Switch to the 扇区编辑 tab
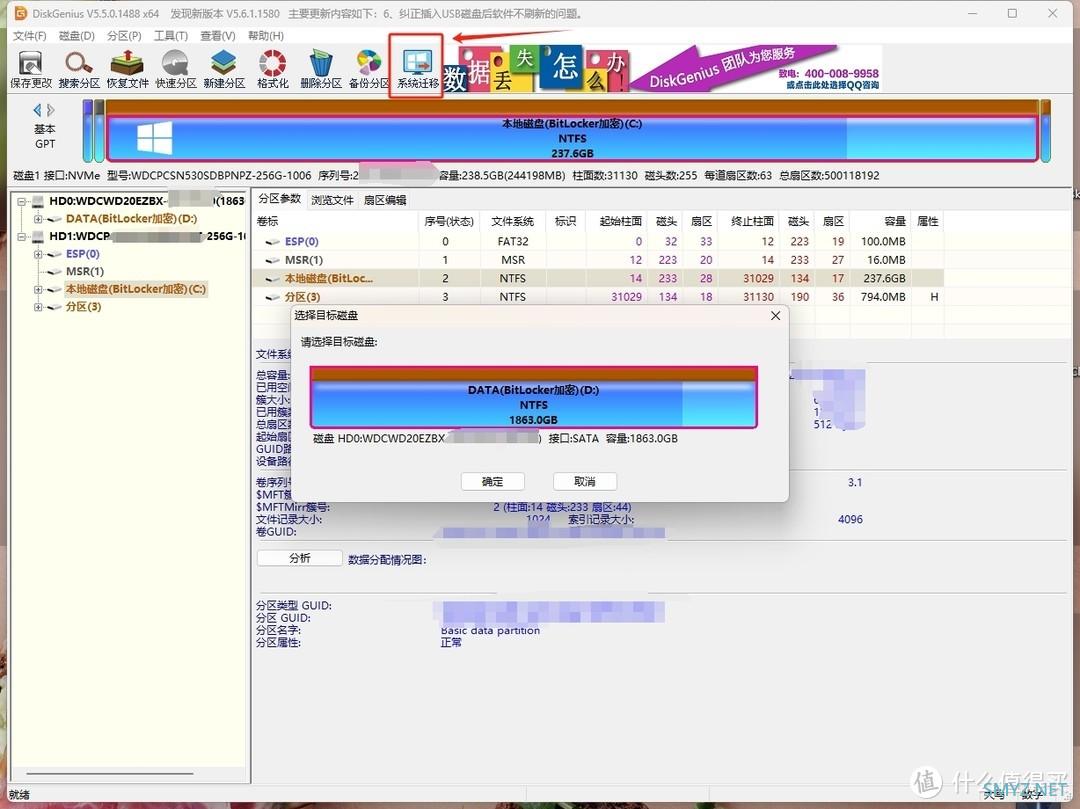 pyautogui.click(x=385, y=200)
